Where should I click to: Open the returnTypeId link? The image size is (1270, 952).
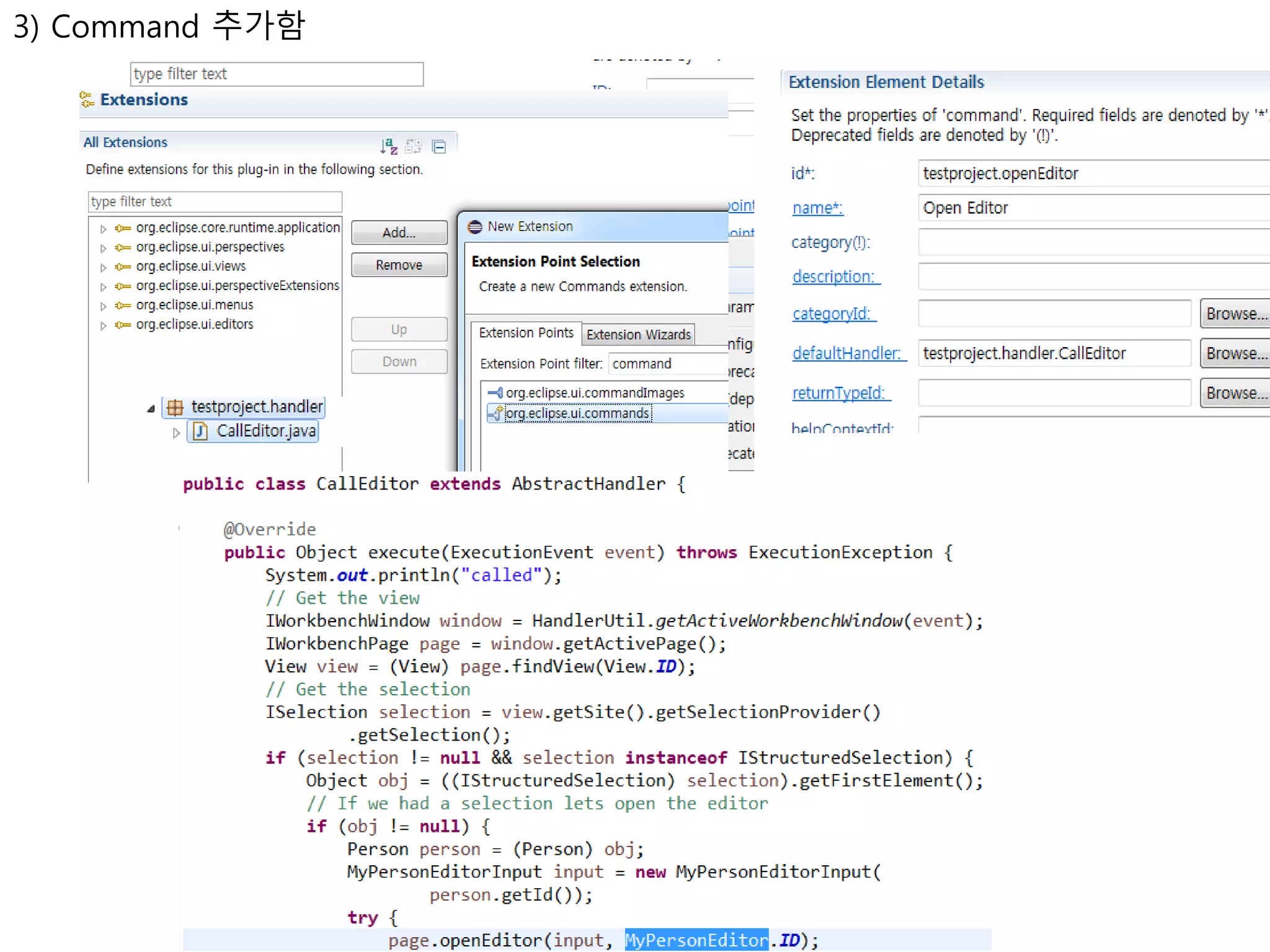click(x=841, y=393)
